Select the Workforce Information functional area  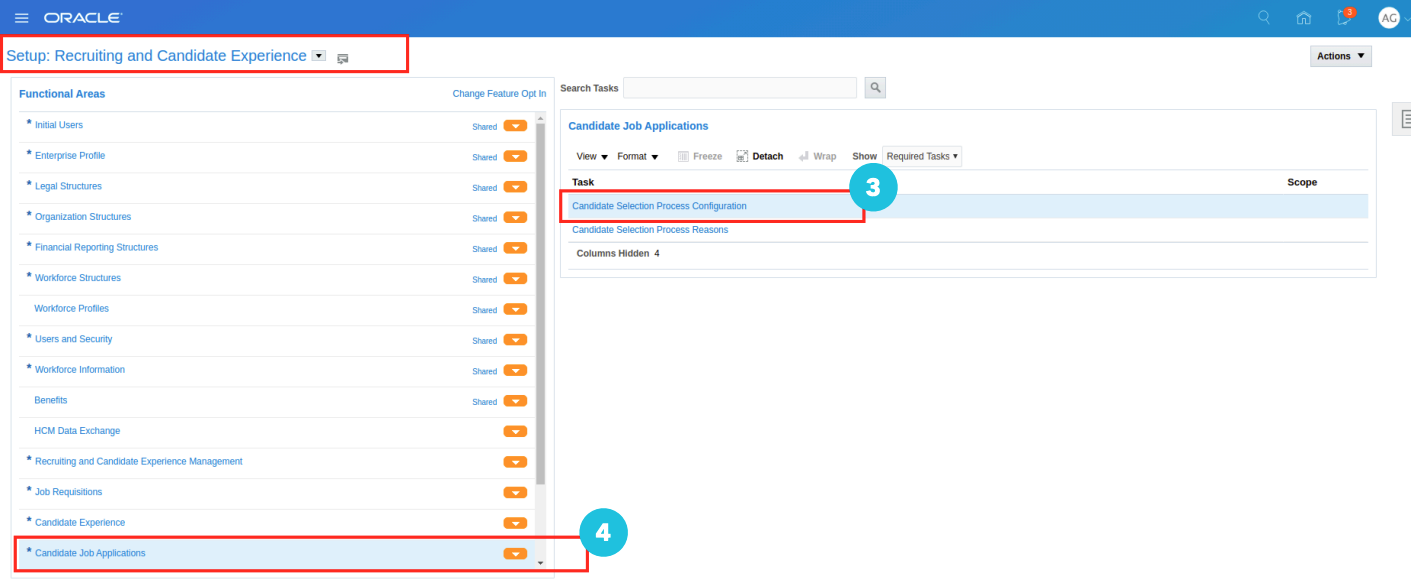coord(80,370)
